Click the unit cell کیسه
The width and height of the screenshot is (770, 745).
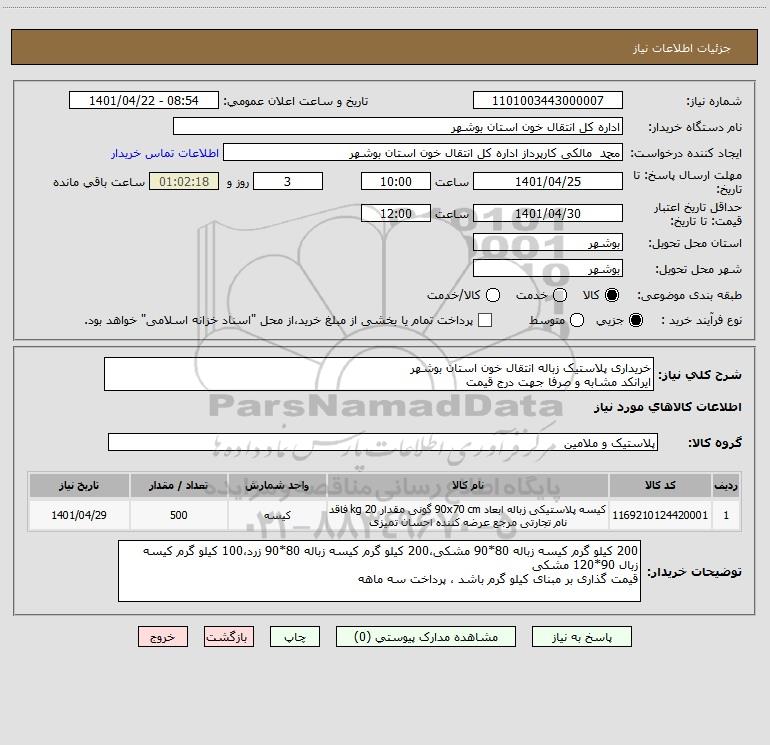(x=277, y=515)
